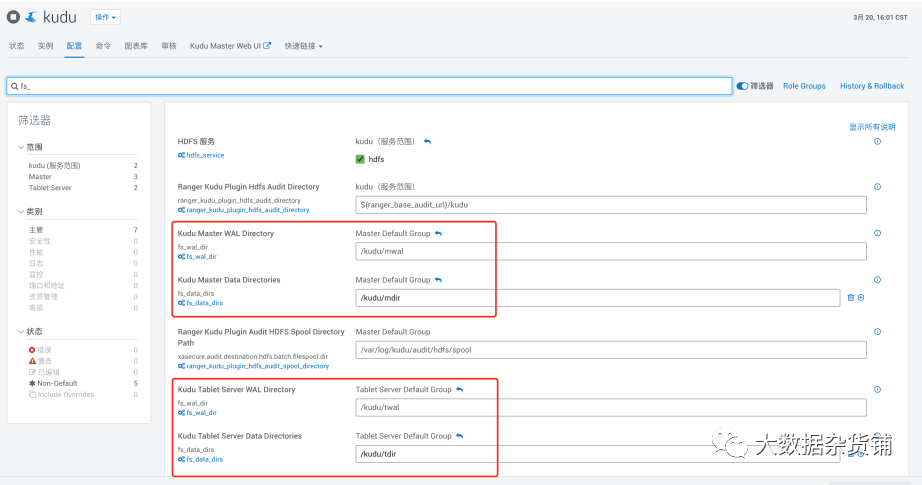Viewport: 922px width, 485px height.
Task: Add another Master data directory entry
Action: pos(861,298)
